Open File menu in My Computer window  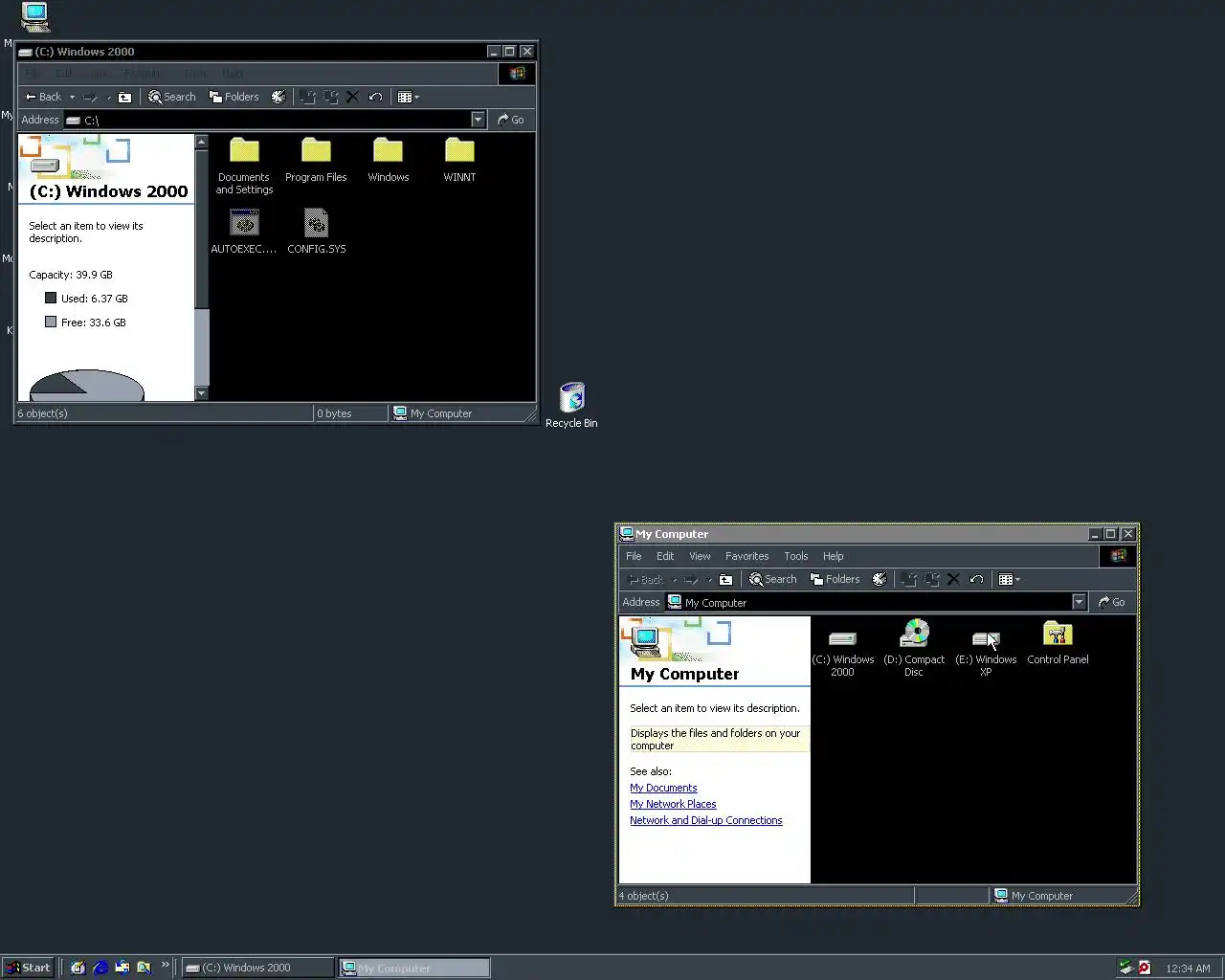634,556
